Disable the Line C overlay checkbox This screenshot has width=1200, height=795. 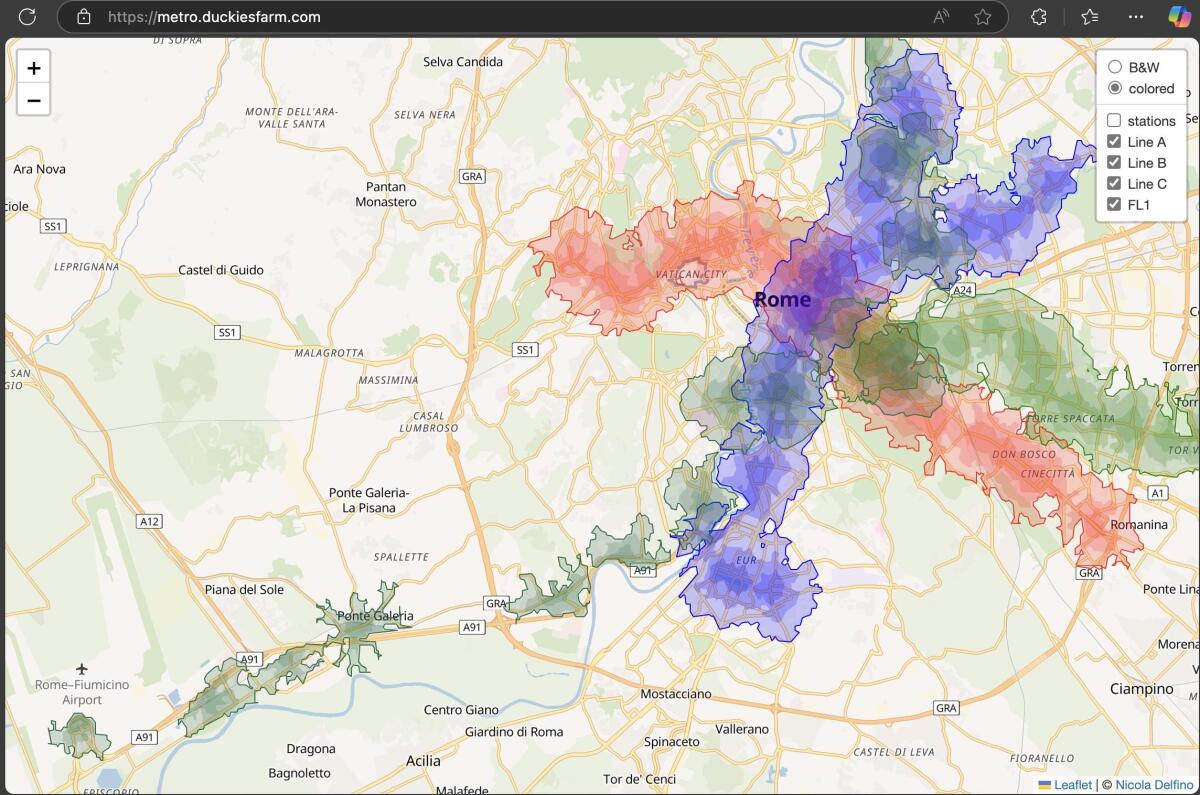tap(1114, 184)
